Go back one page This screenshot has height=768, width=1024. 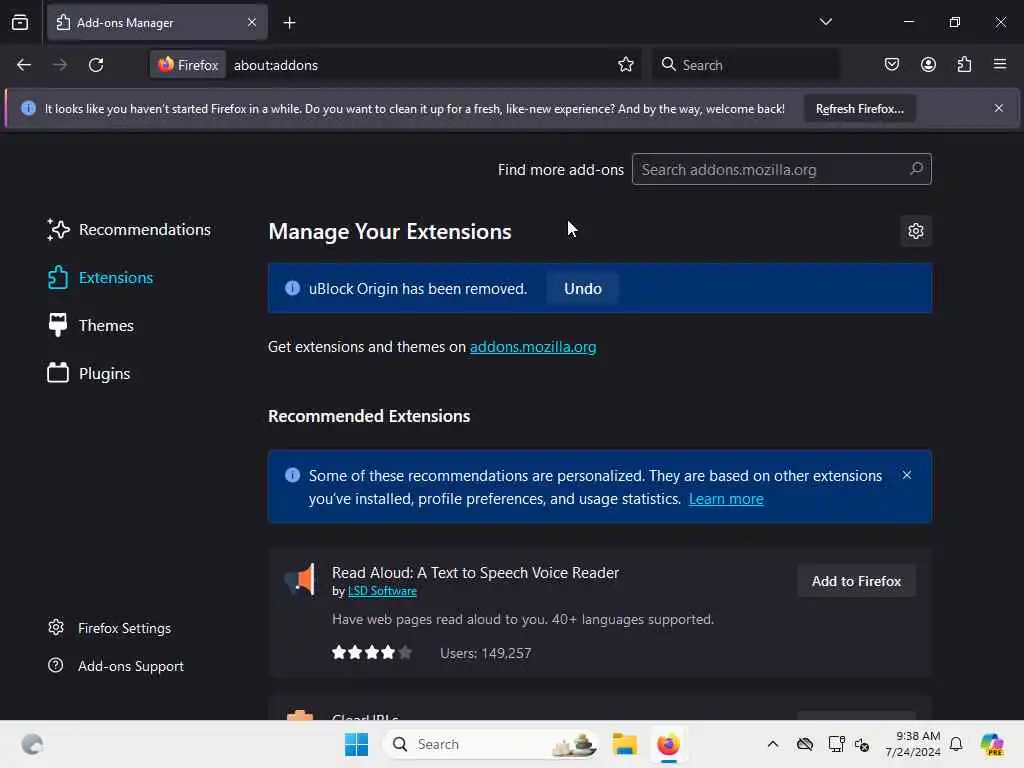[x=24, y=65]
